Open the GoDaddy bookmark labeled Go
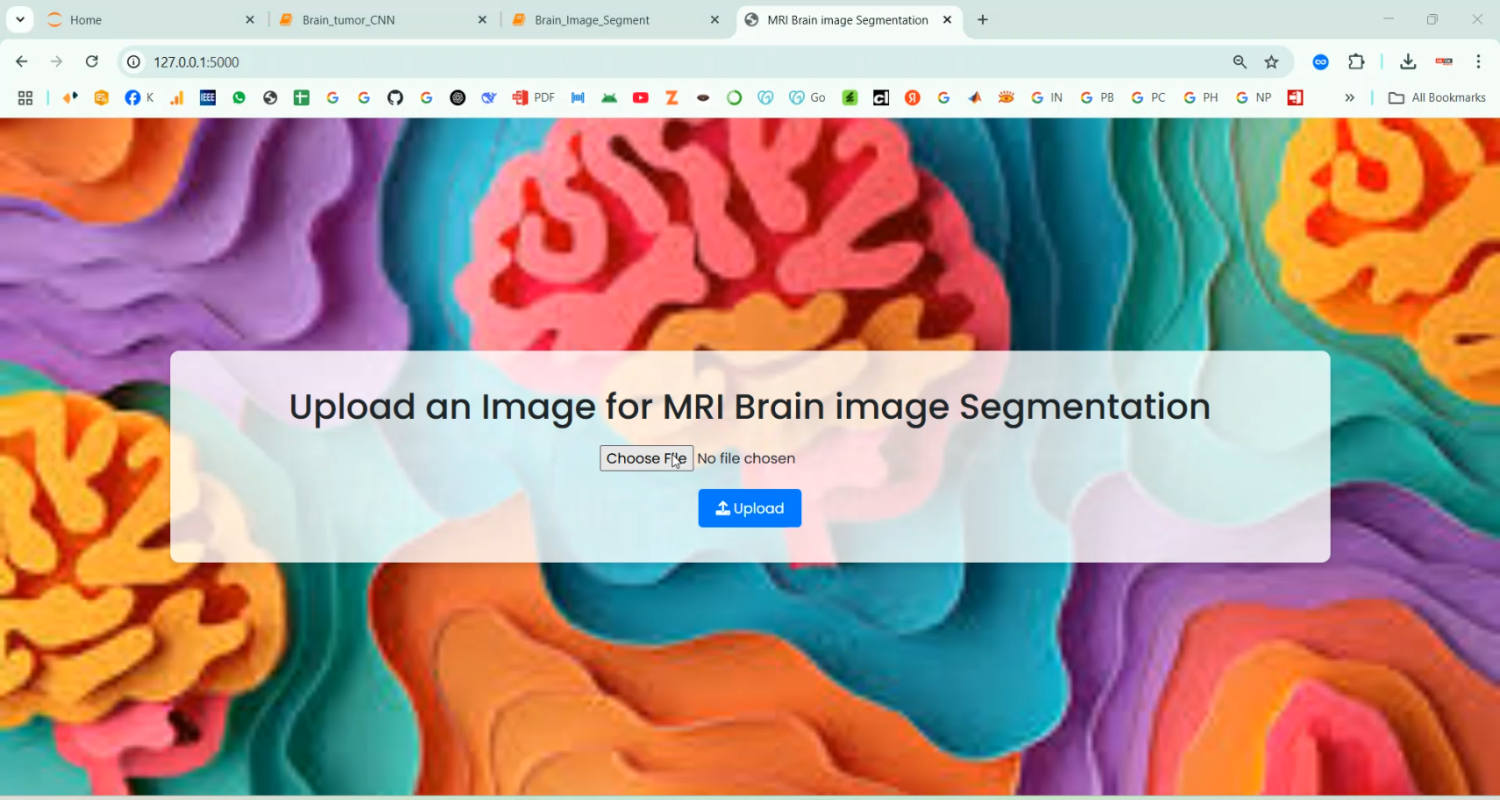Screen dimensions: 1500x800 click(x=807, y=98)
